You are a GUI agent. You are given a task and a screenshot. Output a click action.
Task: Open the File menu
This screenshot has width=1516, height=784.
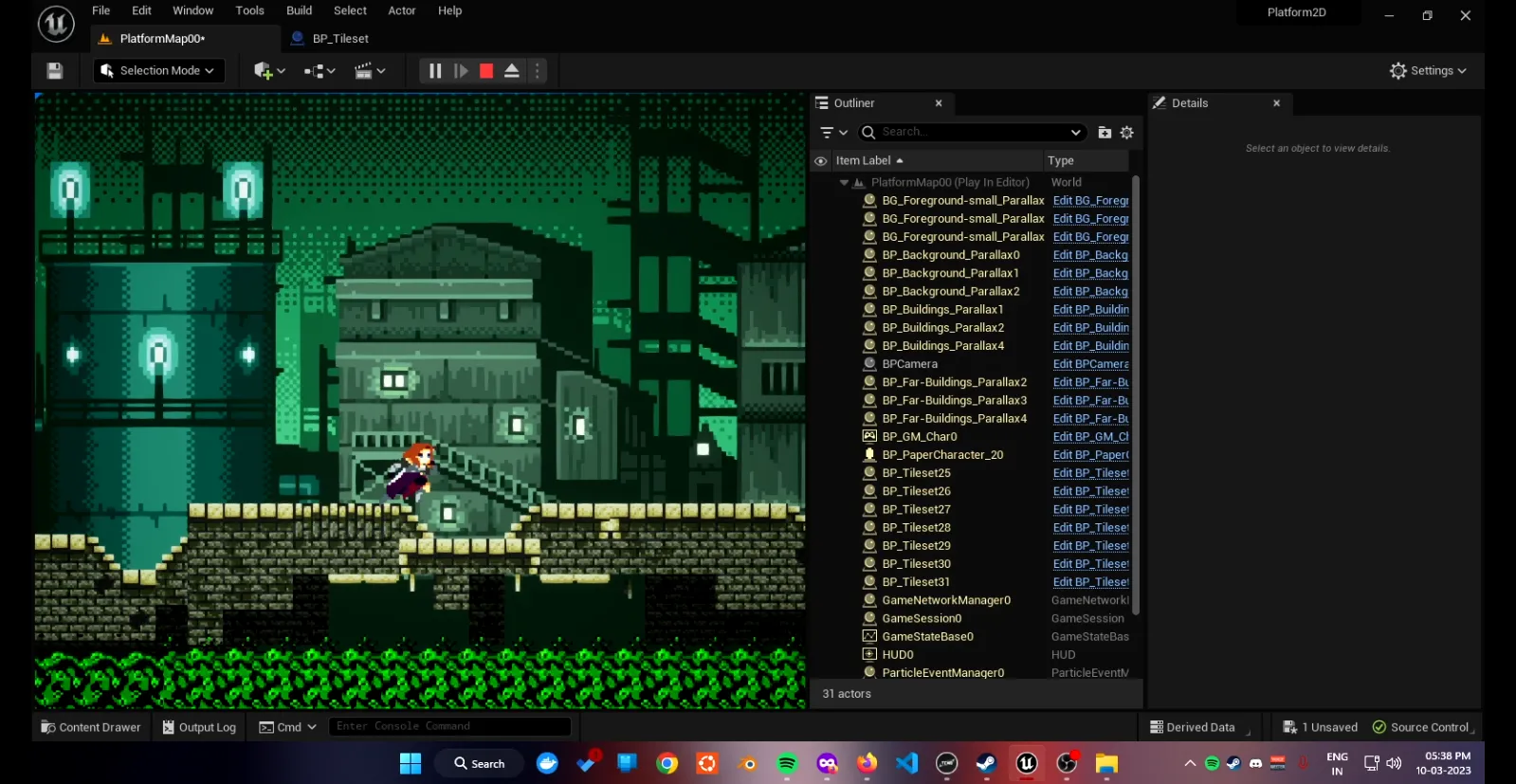point(101,10)
